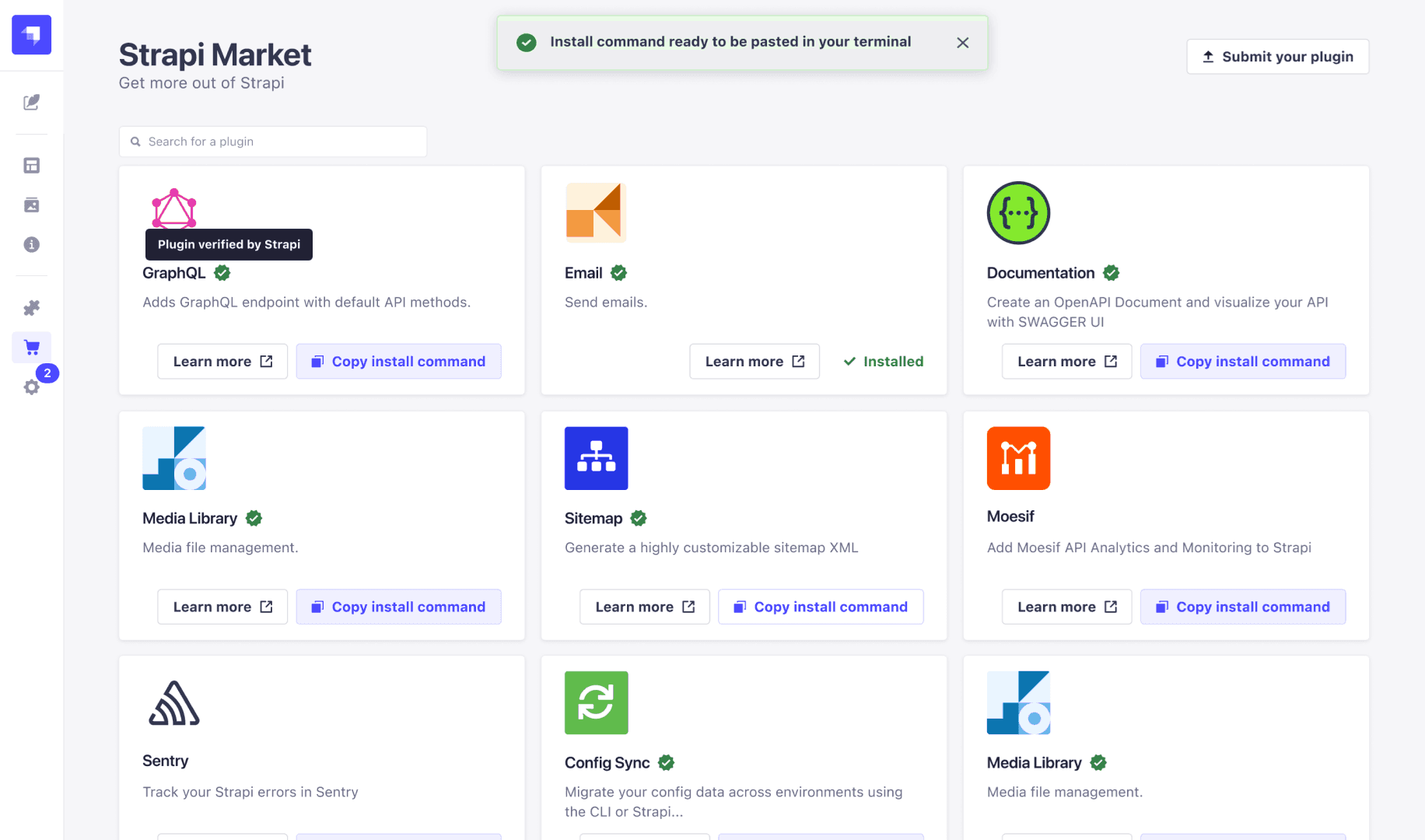Click the Config Sync plugin title
The image size is (1425, 840).
pyautogui.click(x=607, y=763)
